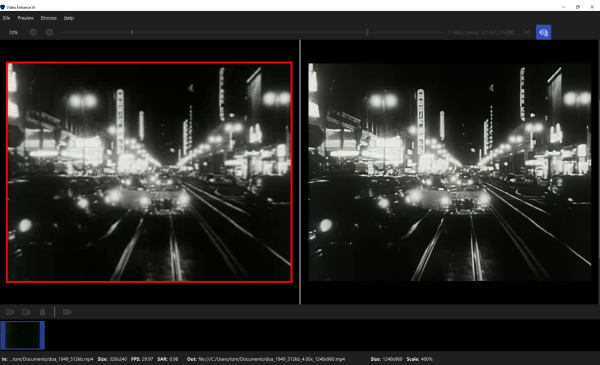Open the Preview menu
The width and height of the screenshot is (600, 365).
pos(26,18)
